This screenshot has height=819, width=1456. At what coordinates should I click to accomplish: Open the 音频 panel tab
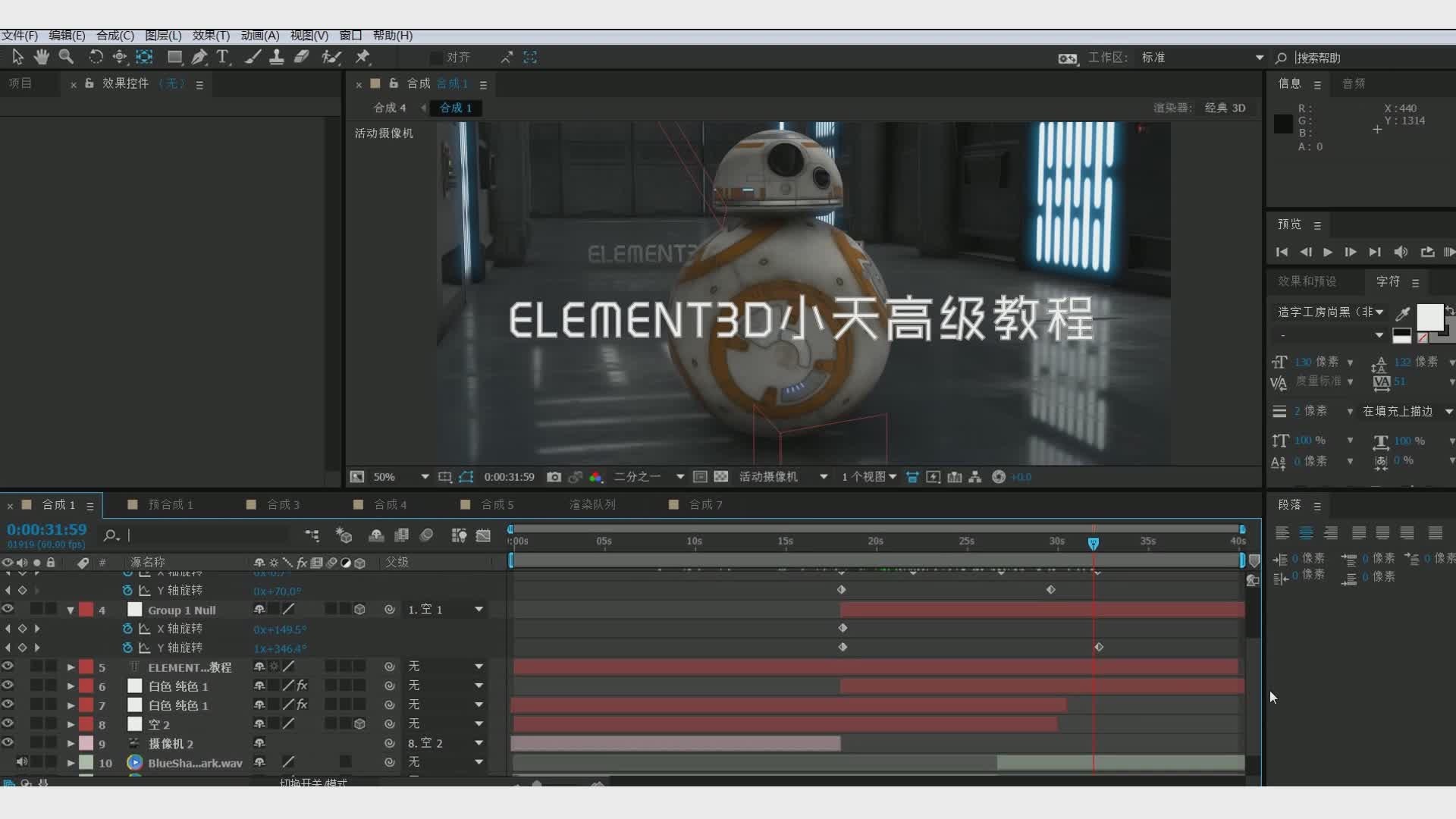coord(1354,83)
